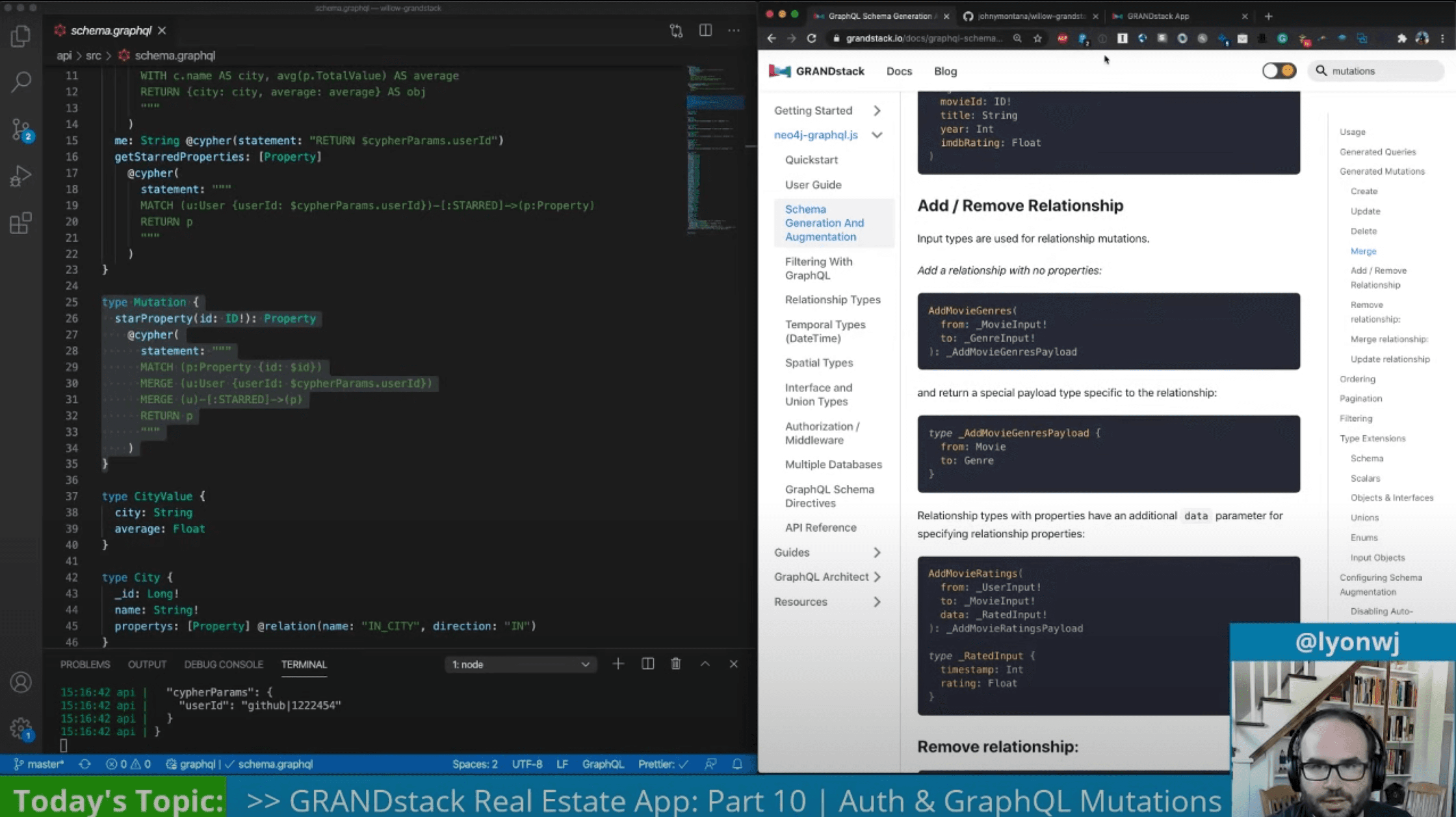Collapse the neo4j-graphql.js sidebar section
Screen dimensions: 1456x817
click(x=876, y=135)
